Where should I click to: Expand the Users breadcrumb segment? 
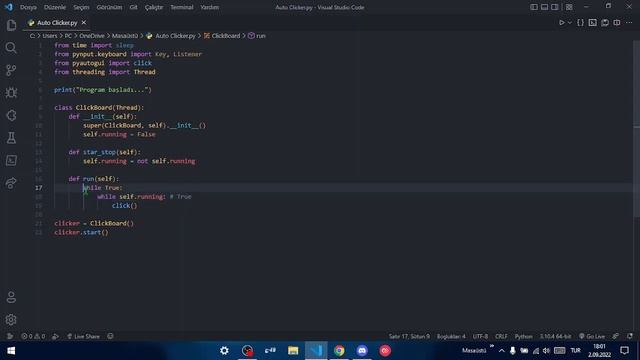pos(50,36)
